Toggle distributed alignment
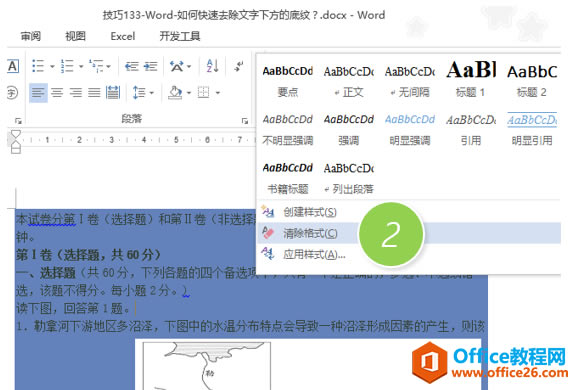575x390 pixels. coord(113,93)
